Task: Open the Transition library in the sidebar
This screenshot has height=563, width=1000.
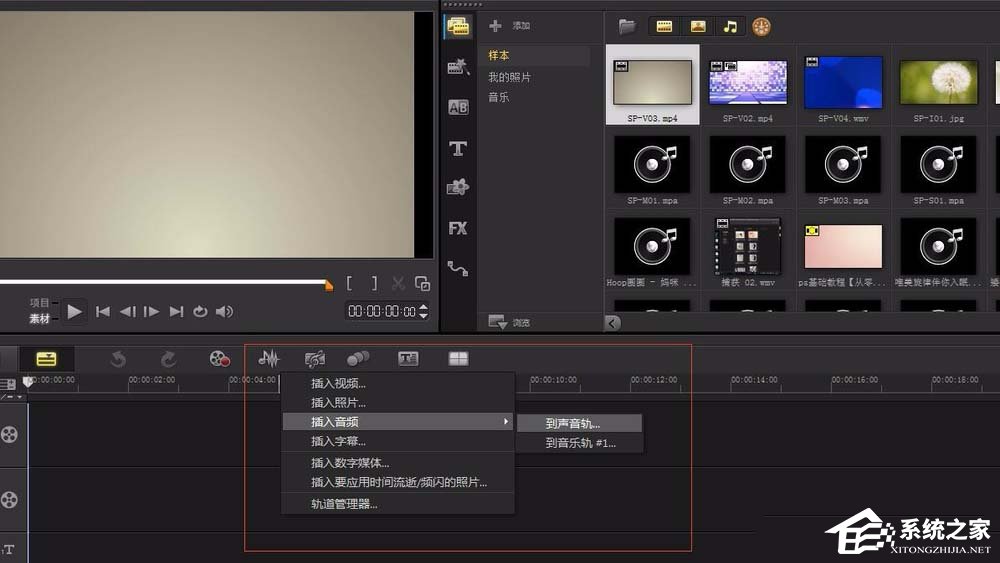Action: [x=458, y=107]
